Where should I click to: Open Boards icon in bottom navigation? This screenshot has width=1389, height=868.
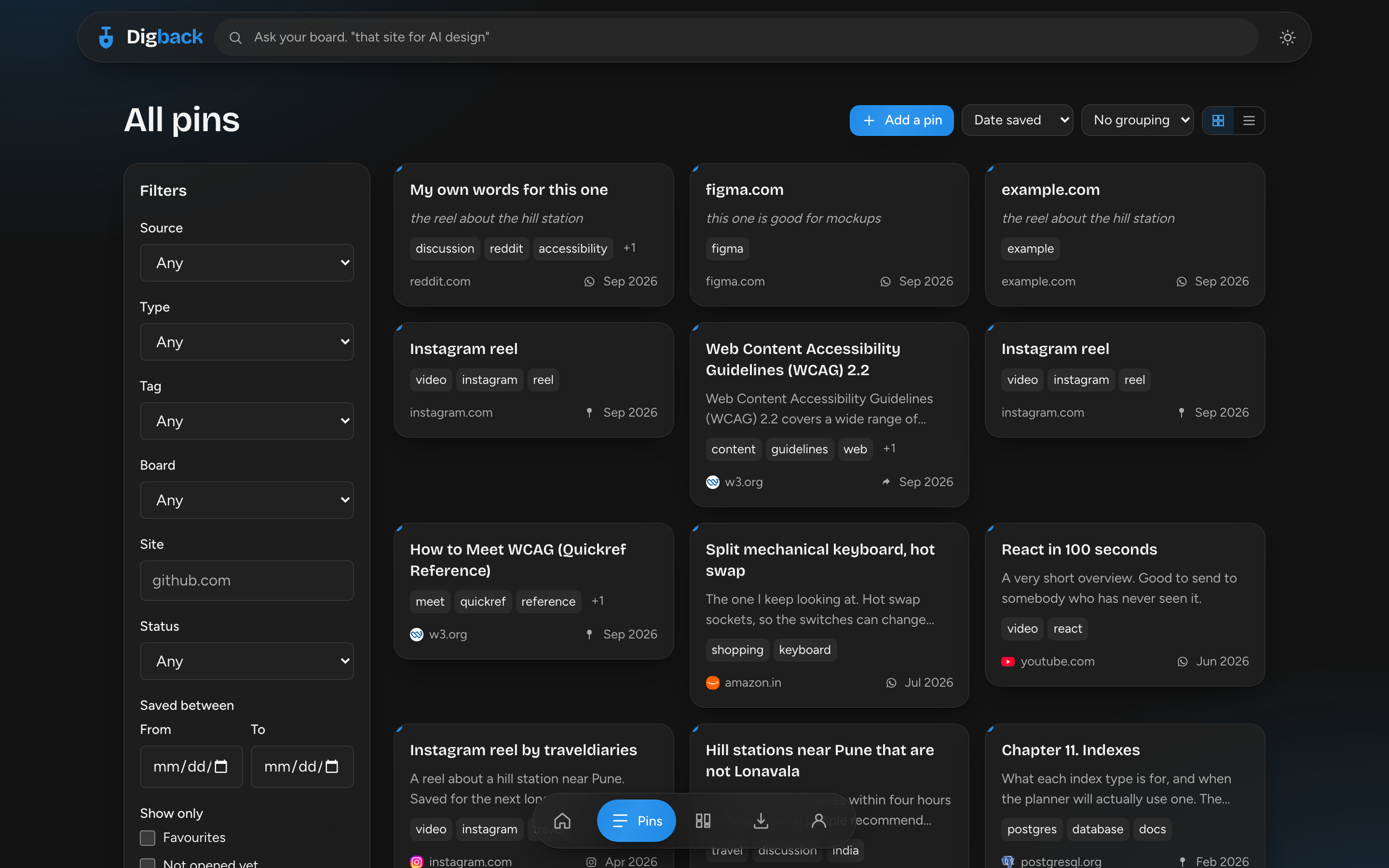pos(703,821)
